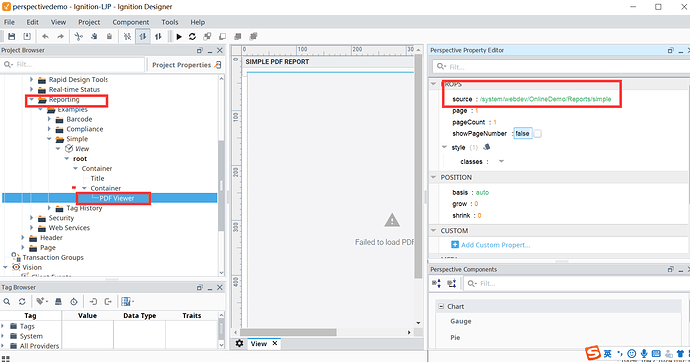Screen dimensions: 690x362
Task: Open the Edit menu
Action: [33, 22]
